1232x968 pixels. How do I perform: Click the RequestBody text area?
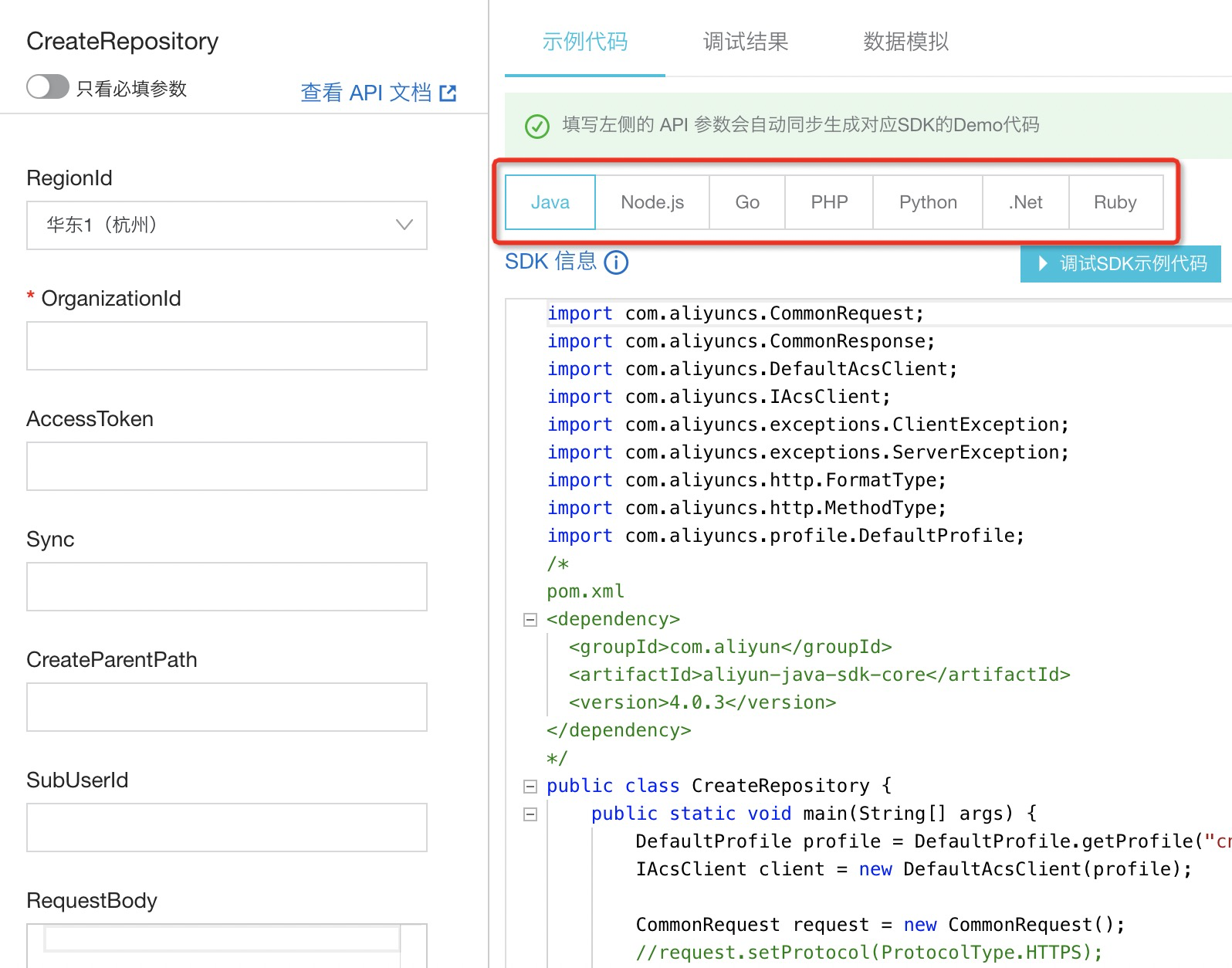227,946
